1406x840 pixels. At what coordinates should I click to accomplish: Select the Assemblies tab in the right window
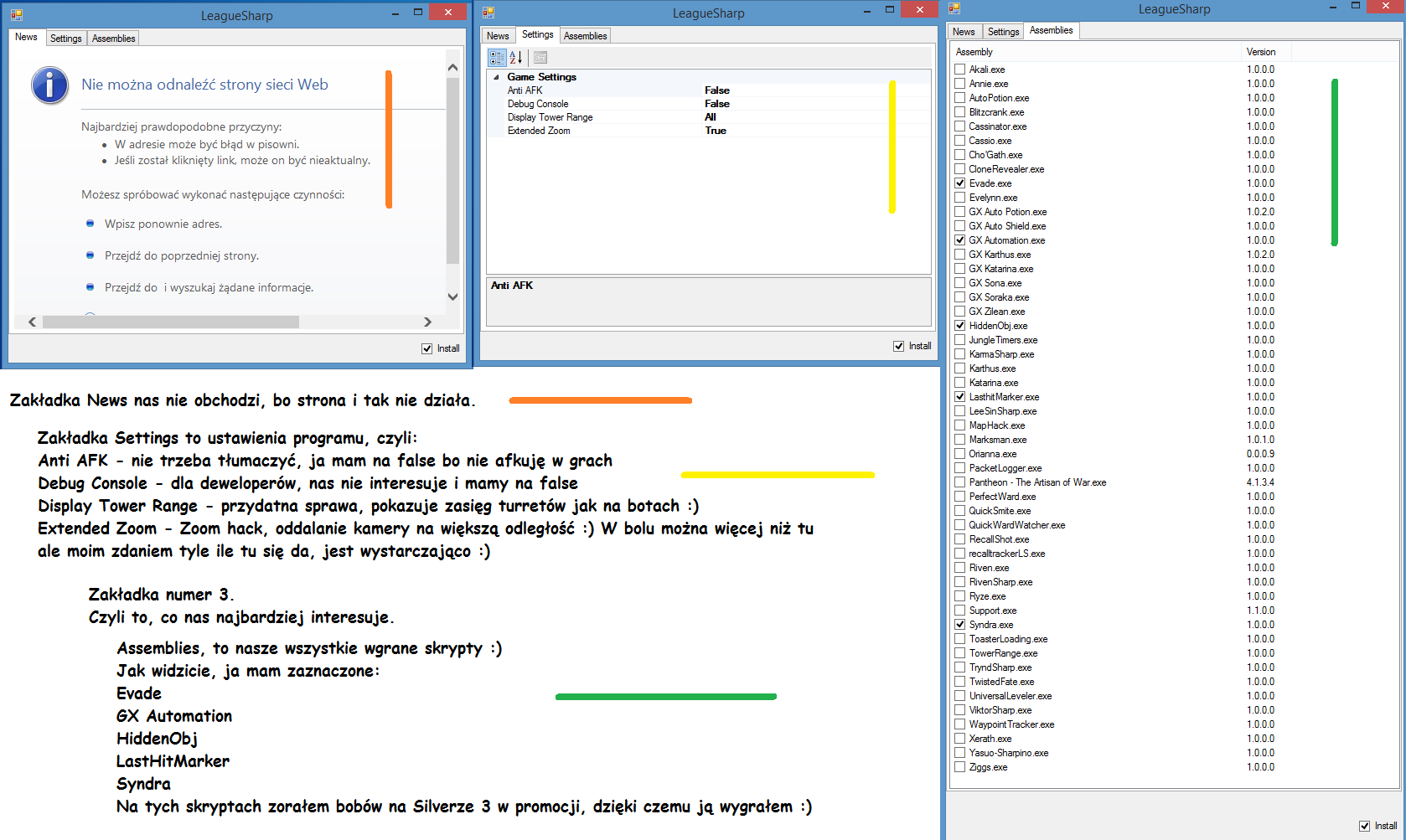(1051, 30)
